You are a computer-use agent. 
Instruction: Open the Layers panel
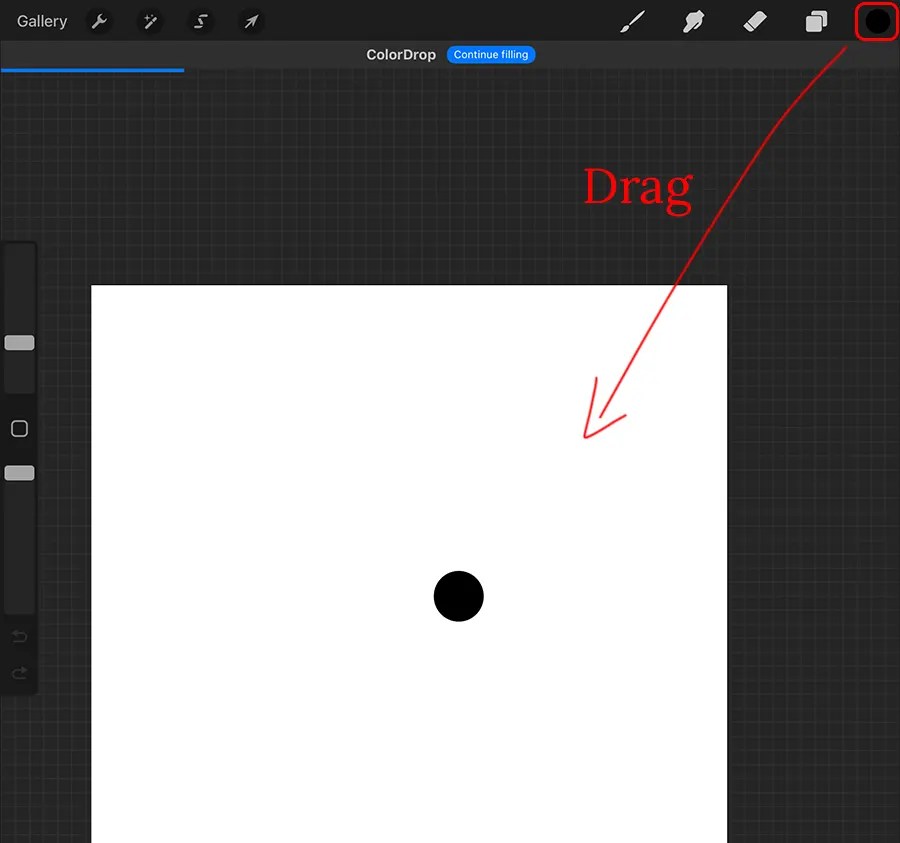(816, 21)
